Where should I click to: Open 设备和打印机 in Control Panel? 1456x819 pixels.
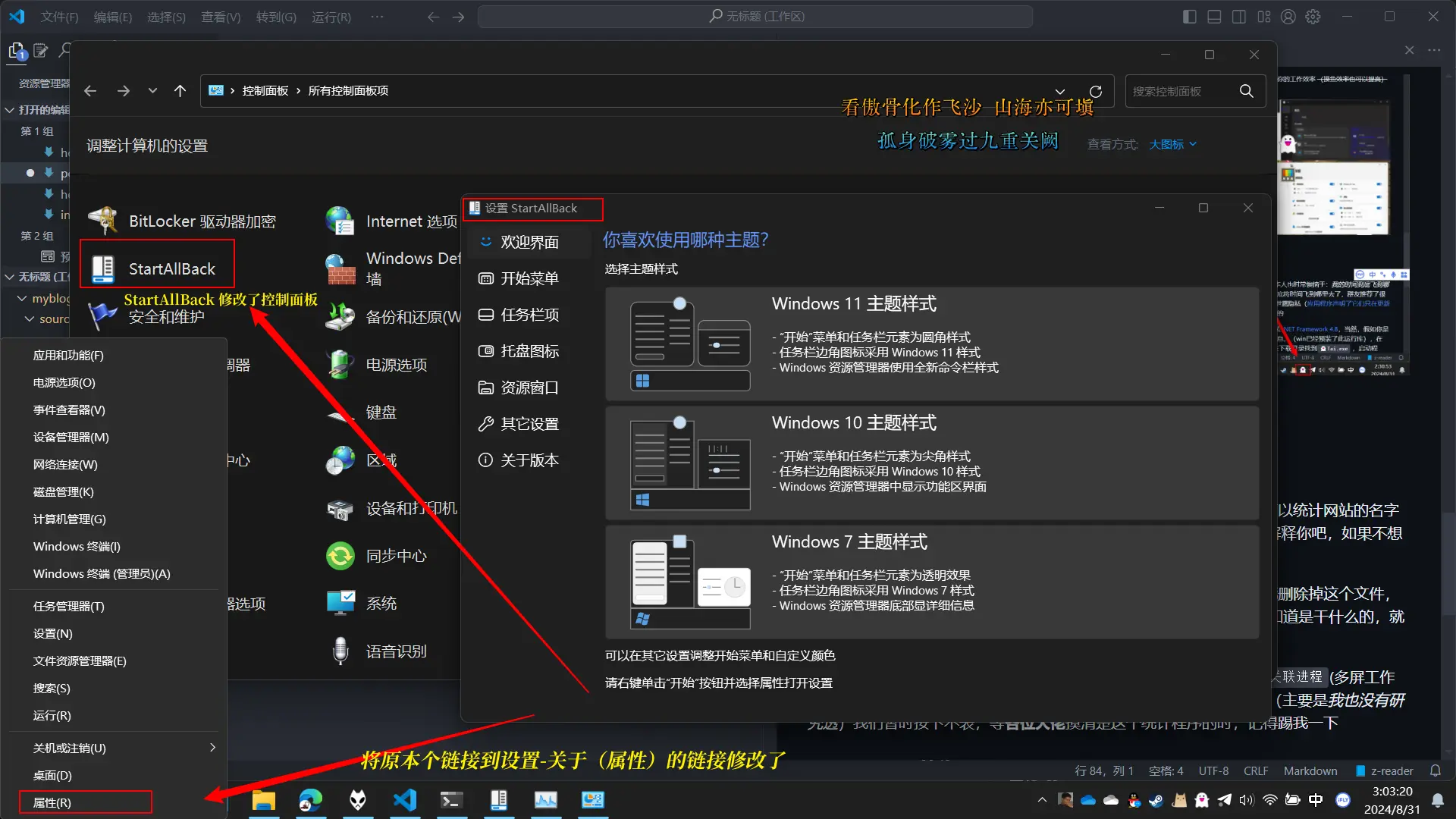pos(392,508)
